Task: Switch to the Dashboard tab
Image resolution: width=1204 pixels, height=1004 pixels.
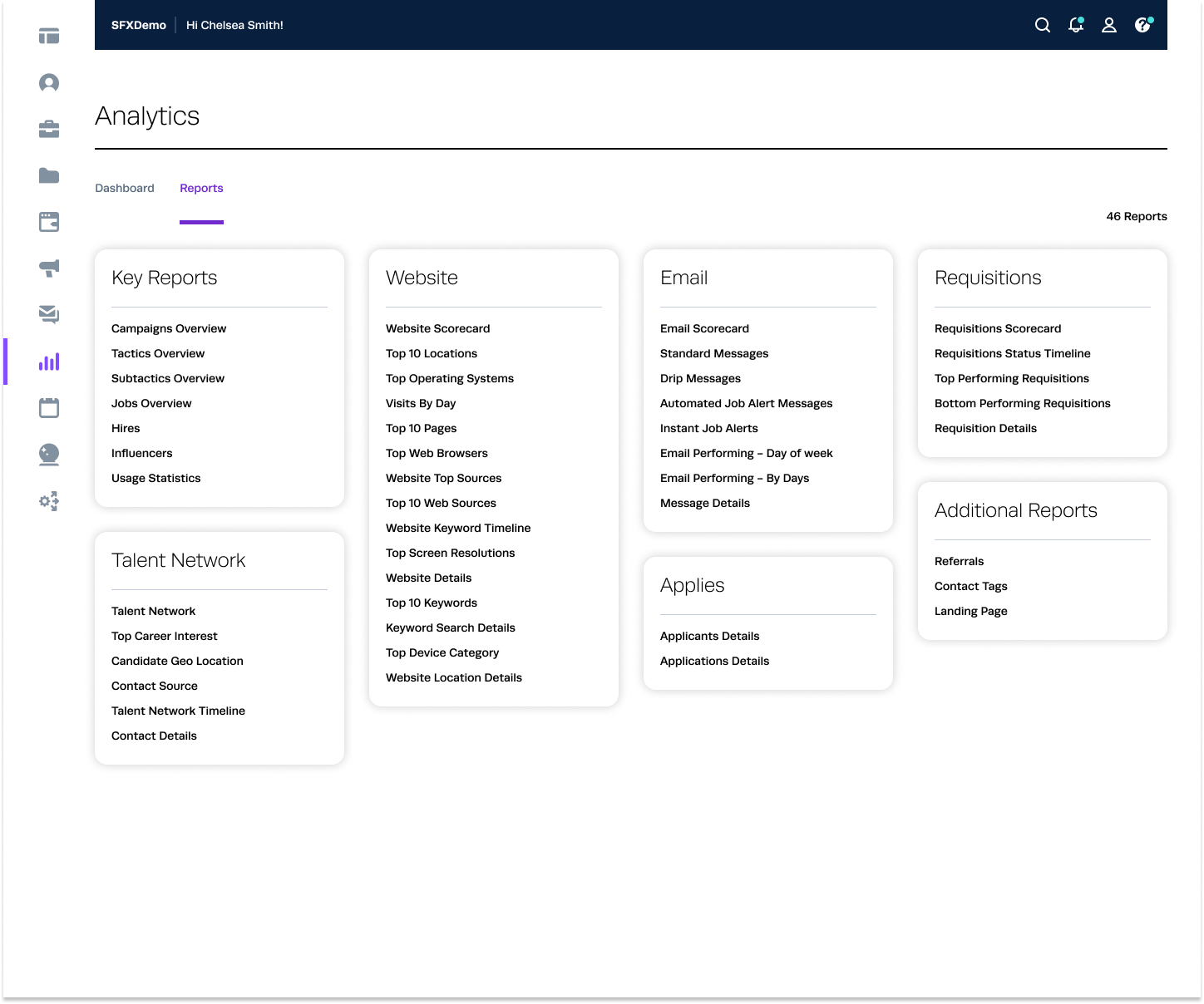Action: (125, 188)
